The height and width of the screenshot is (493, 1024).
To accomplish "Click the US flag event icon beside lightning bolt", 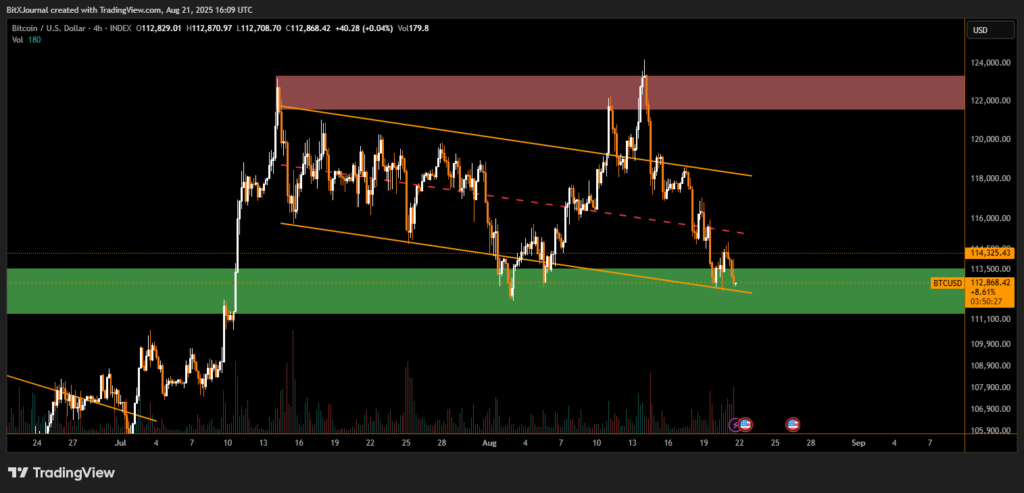I will click(x=746, y=424).
